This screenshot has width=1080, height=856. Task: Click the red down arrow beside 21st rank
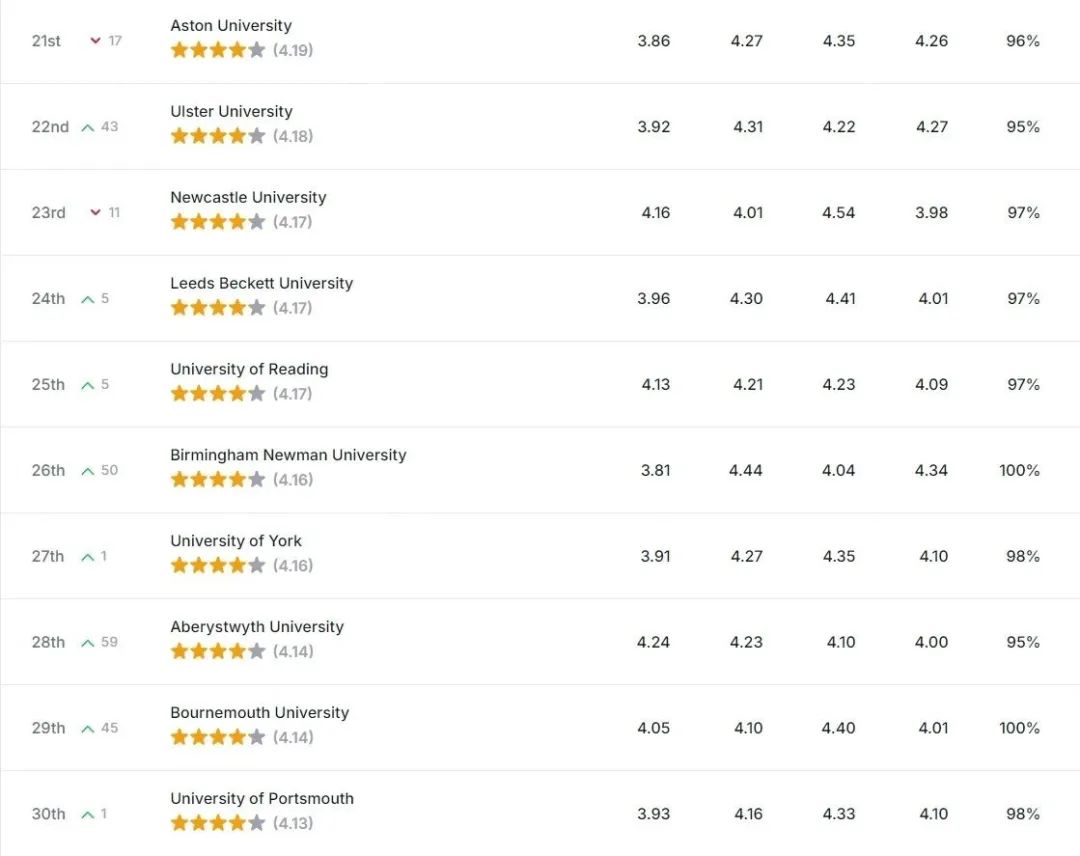tap(96, 41)
